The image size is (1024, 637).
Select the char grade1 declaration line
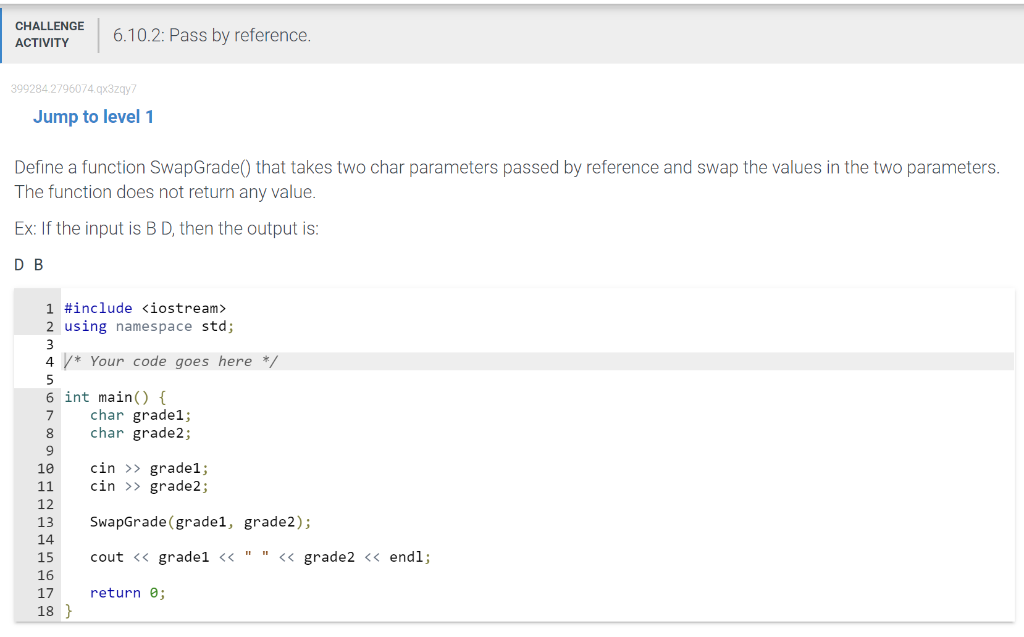[x=140, y=416]
